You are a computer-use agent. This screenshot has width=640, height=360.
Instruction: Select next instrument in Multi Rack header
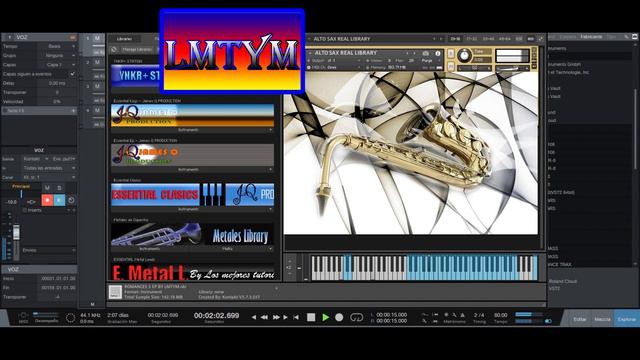tap(441, 39)
